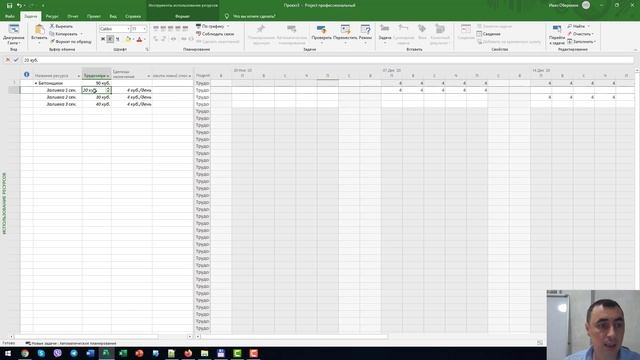Click the Вырезать scissors button
Viewport: 640px width, 360px height.
pyautogui.click(x=62, y=26)
